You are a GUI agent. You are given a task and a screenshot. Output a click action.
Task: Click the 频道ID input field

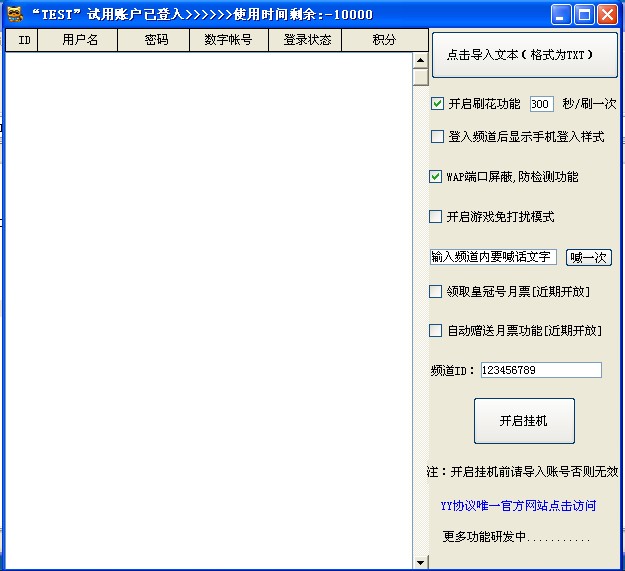point(541,370)
